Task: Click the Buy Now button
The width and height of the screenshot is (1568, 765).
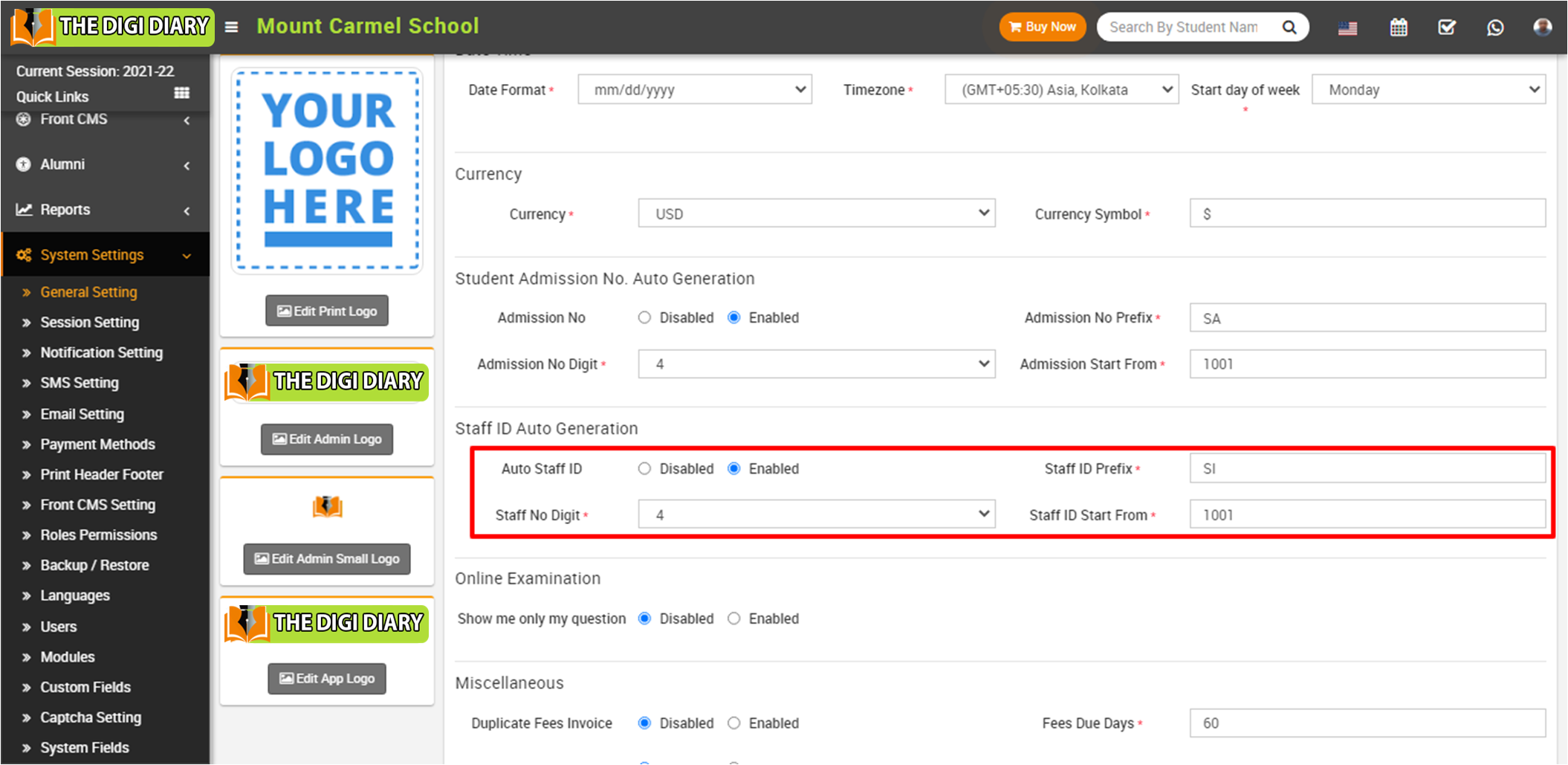Action: 1042,28
